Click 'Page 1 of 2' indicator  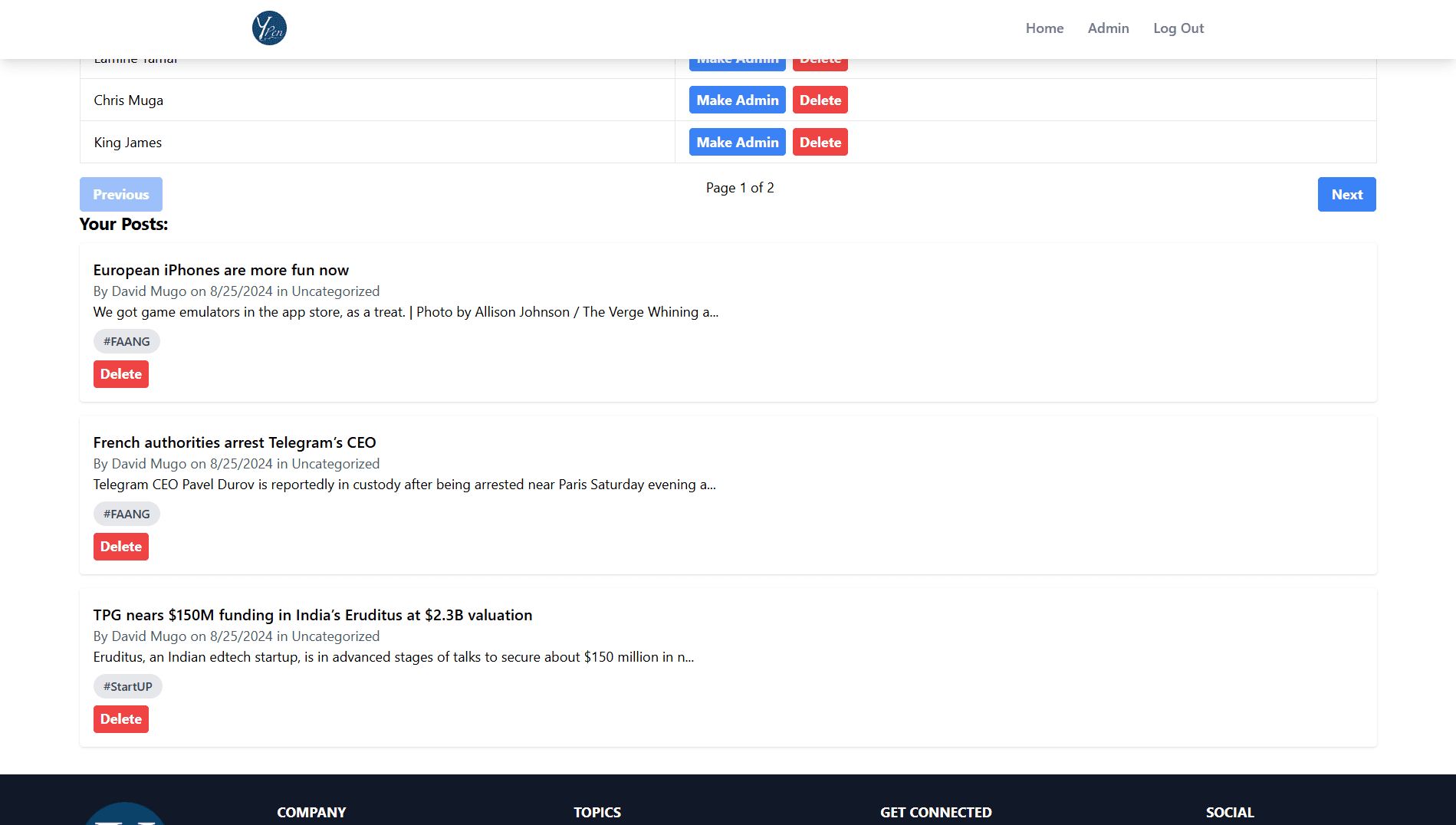pyautogui.click(x=740, y=188)
